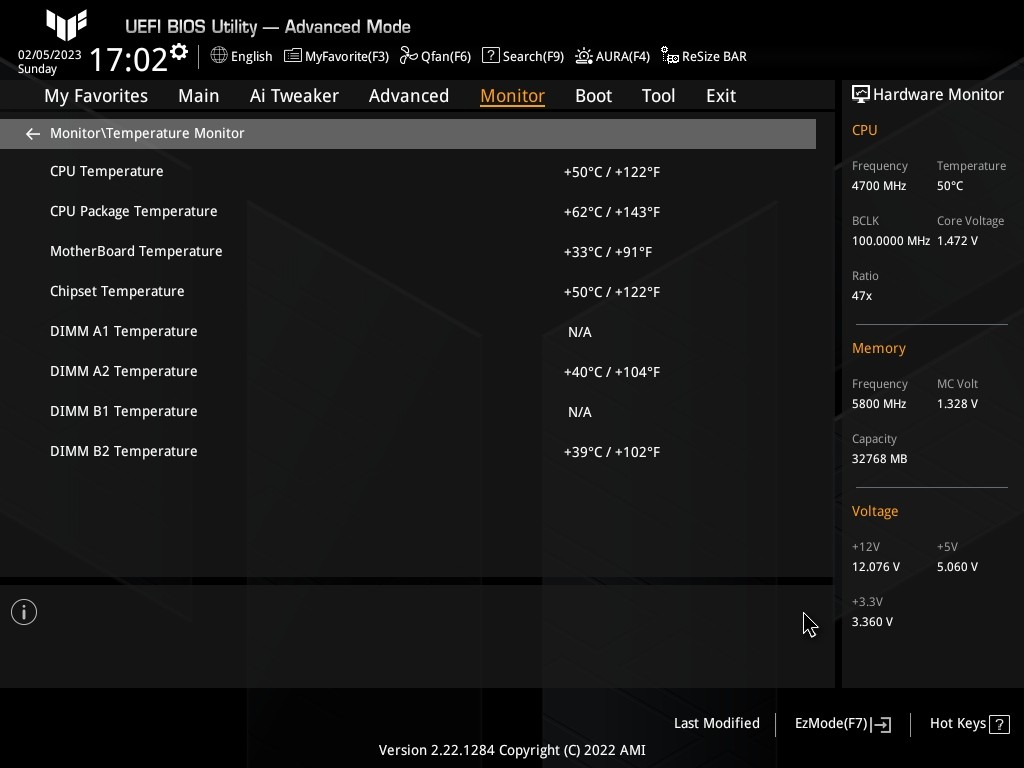Select the CPU Package Temperature row
Image resolution: width=1024 pixels, height=768 pixels.
134,212
